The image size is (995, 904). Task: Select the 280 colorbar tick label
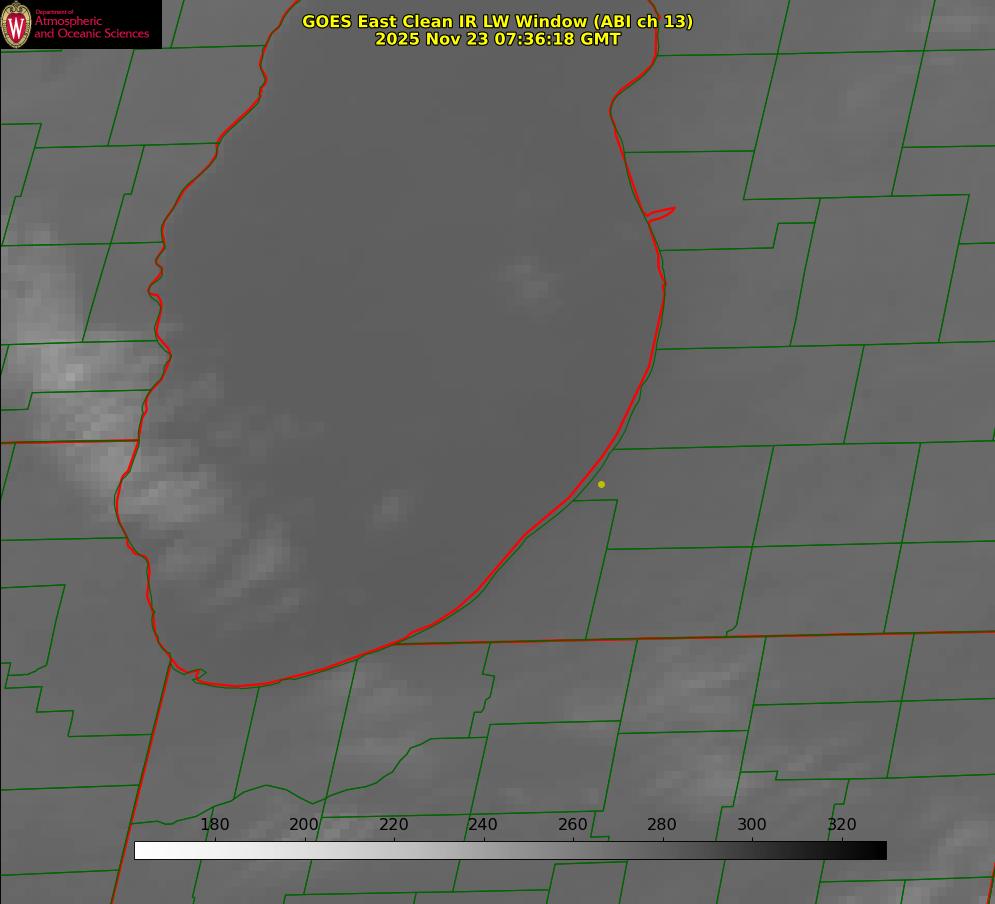[662, 825]
